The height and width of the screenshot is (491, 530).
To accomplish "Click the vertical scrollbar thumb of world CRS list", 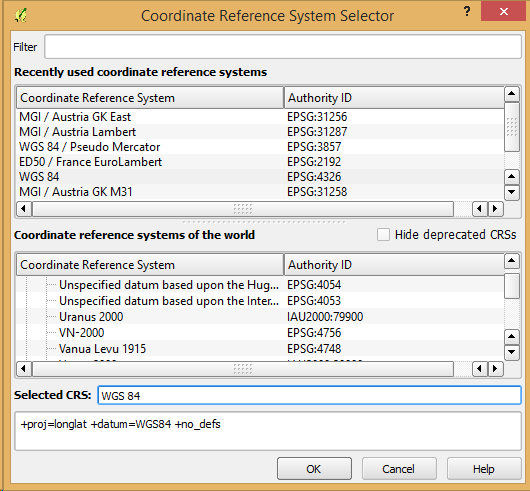I will click(x=511, y=286).
